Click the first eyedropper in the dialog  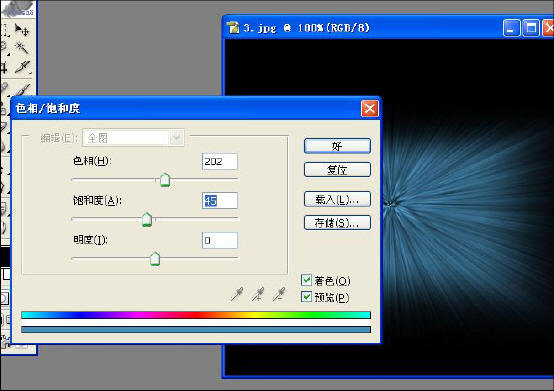[237, 294]
